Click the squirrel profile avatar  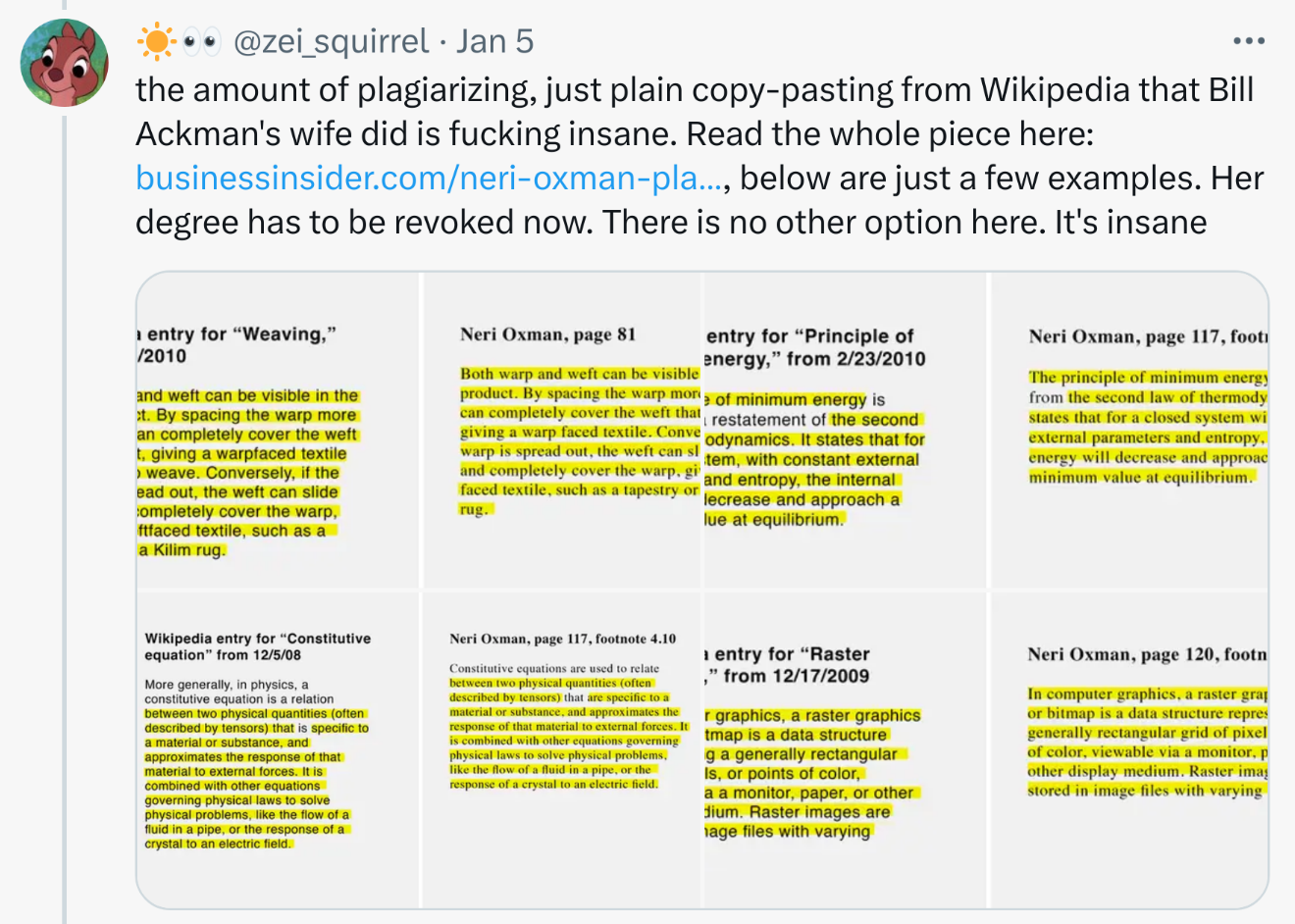(x=64, y=63)
